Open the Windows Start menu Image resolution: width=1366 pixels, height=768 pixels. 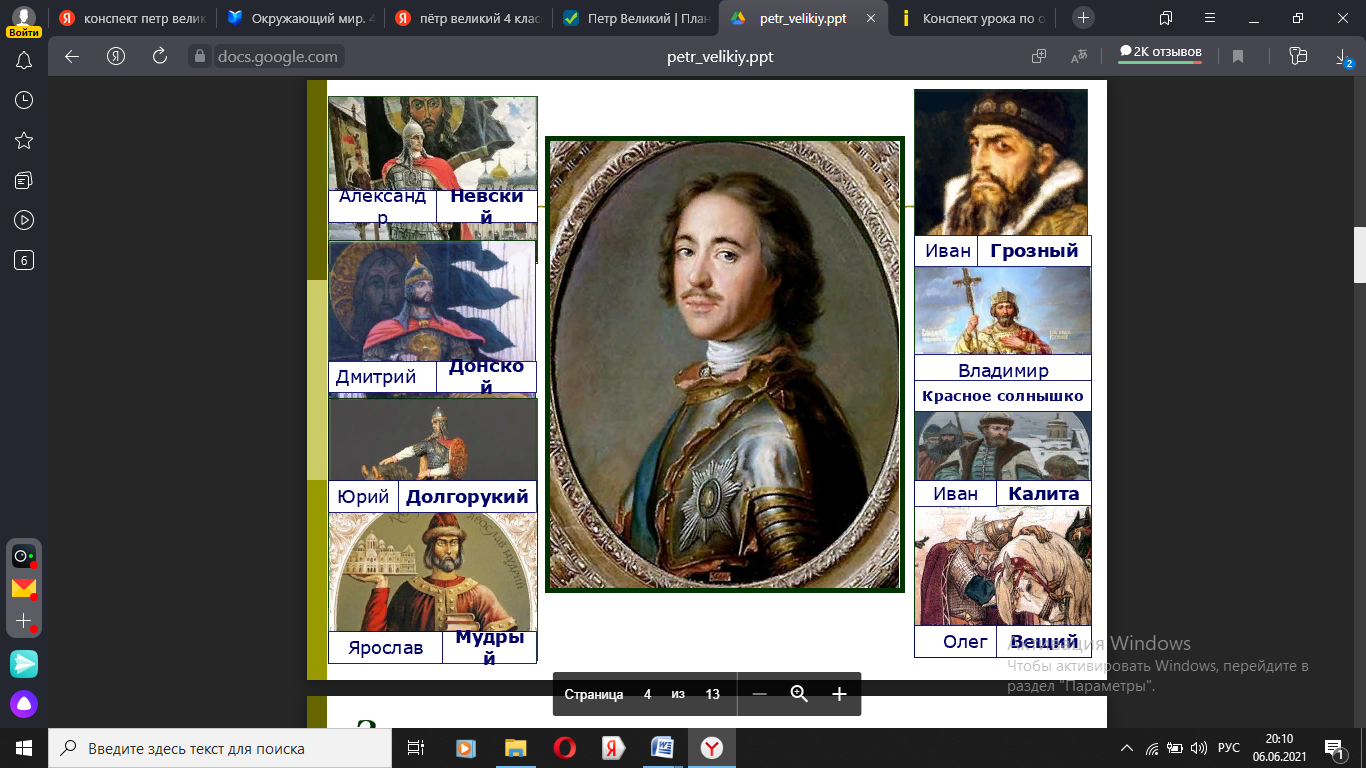coord(24,748)
